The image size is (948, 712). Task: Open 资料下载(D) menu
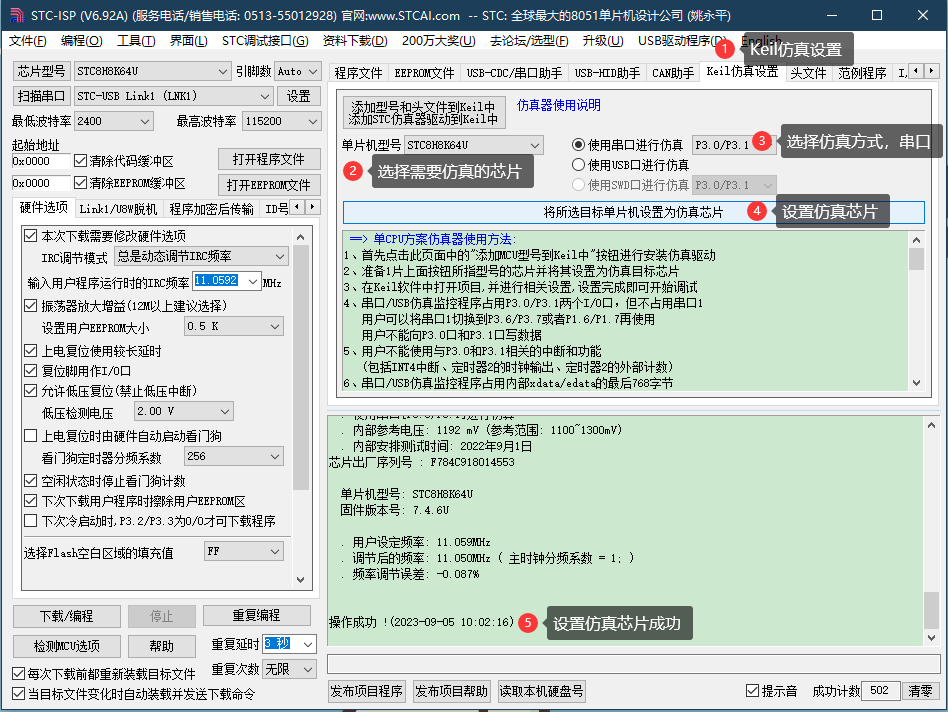355,41
